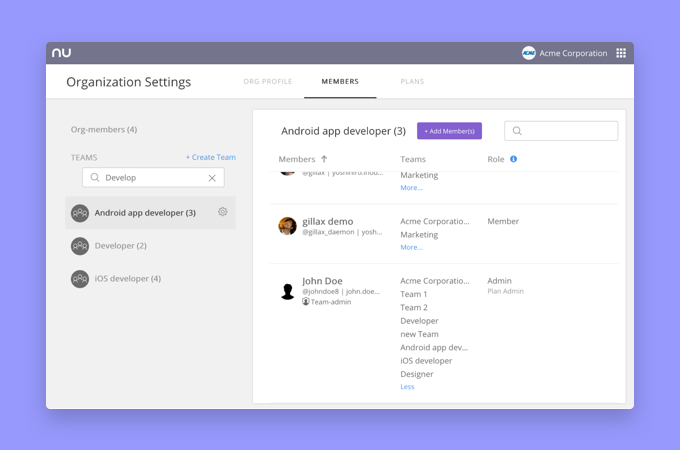Select the iOS developer (4) team
Viewport: 680px width, 450px height.
(x=150, y=279)
